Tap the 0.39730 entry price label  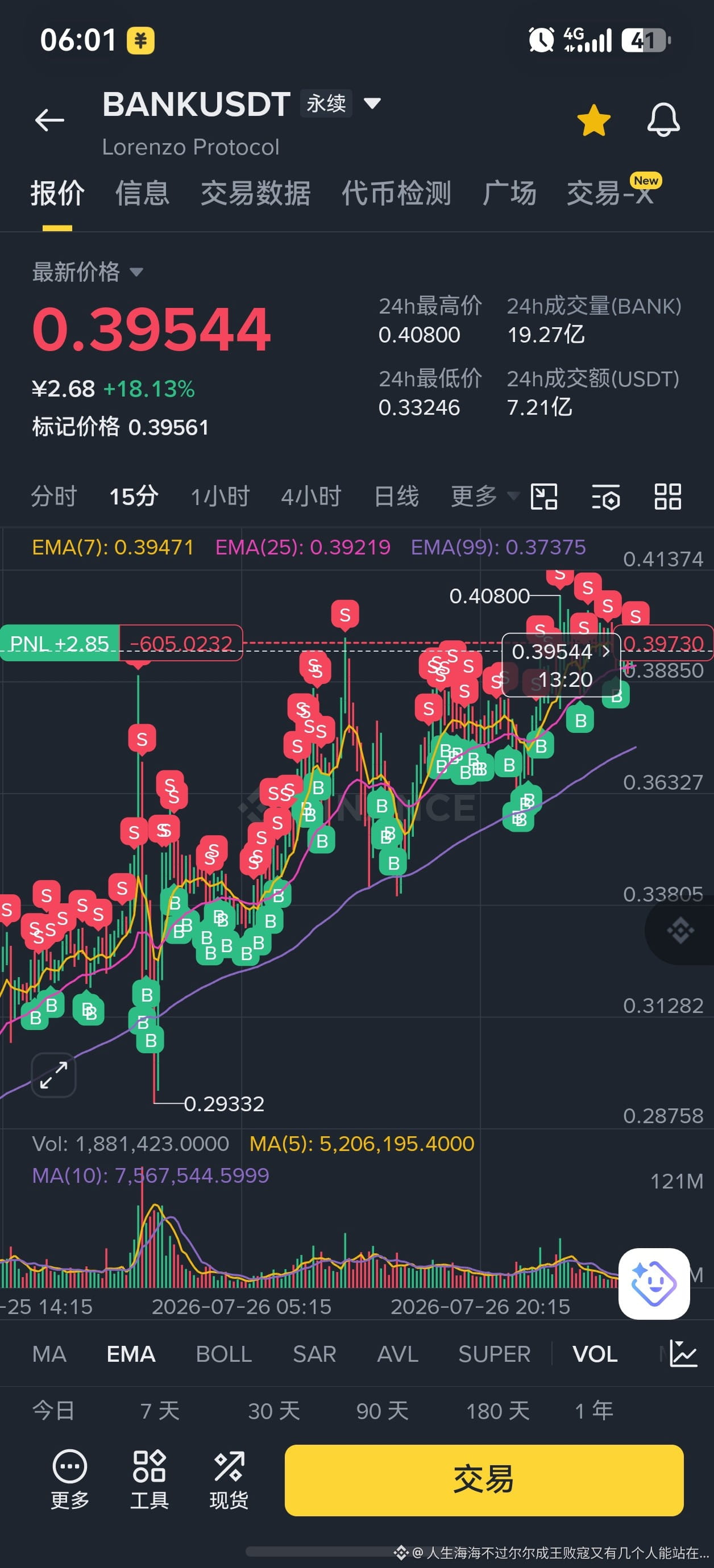(663, 643)
